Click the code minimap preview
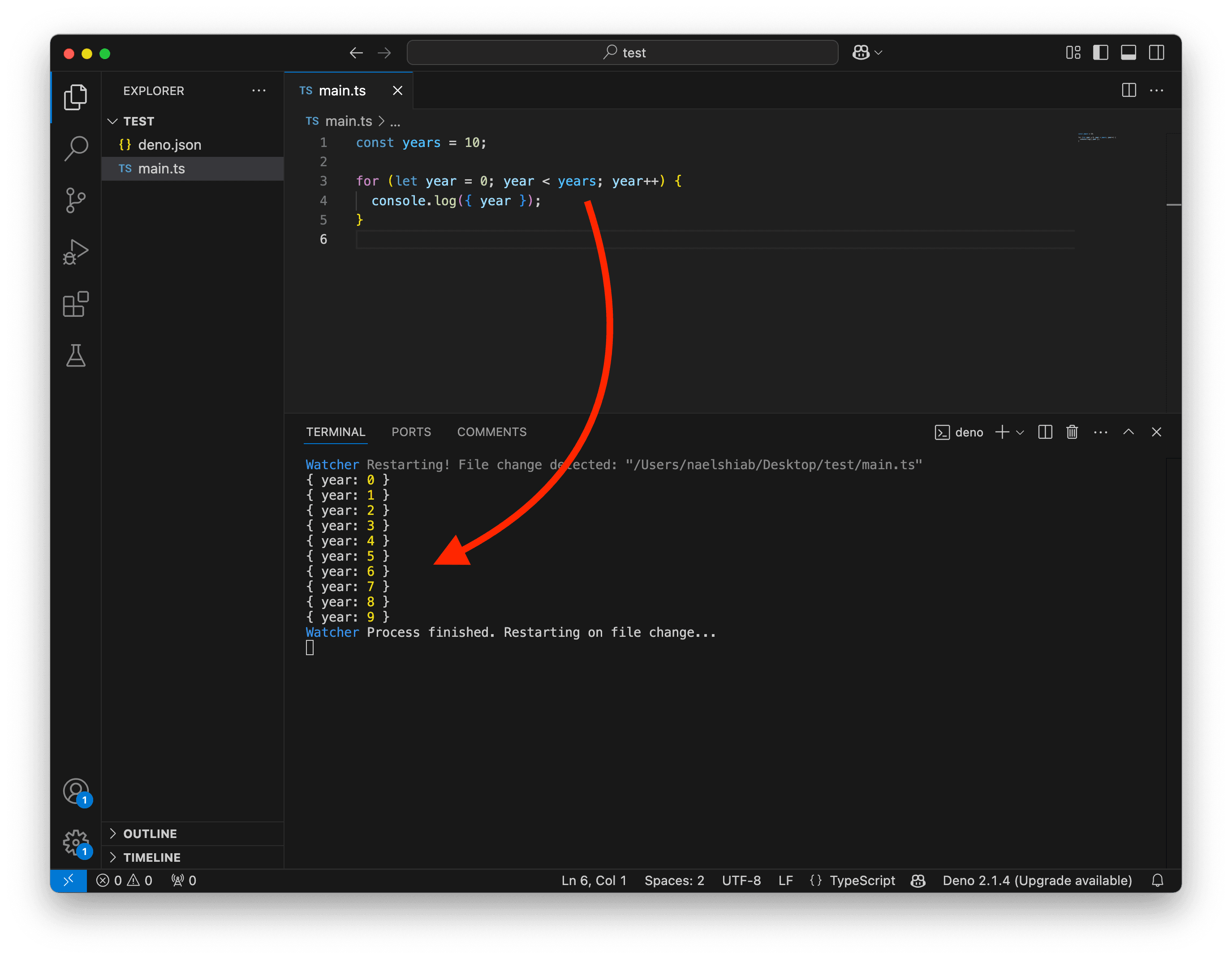Viewport: 1232px width, 959px height. [1097, 137]
